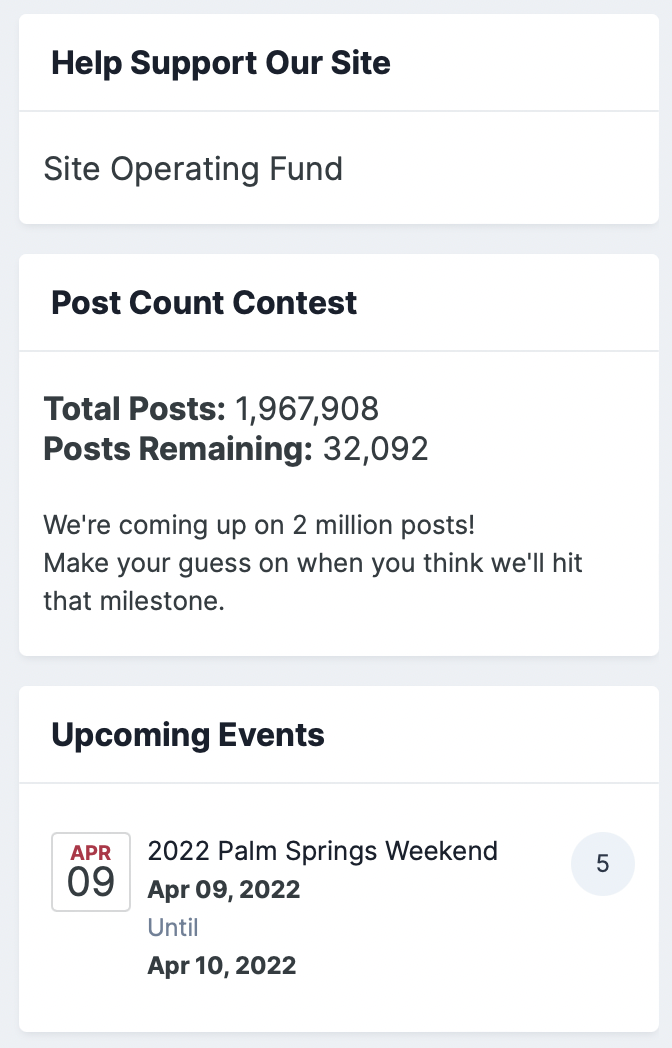Click the Help Support Our Site heading

(221, 64)
